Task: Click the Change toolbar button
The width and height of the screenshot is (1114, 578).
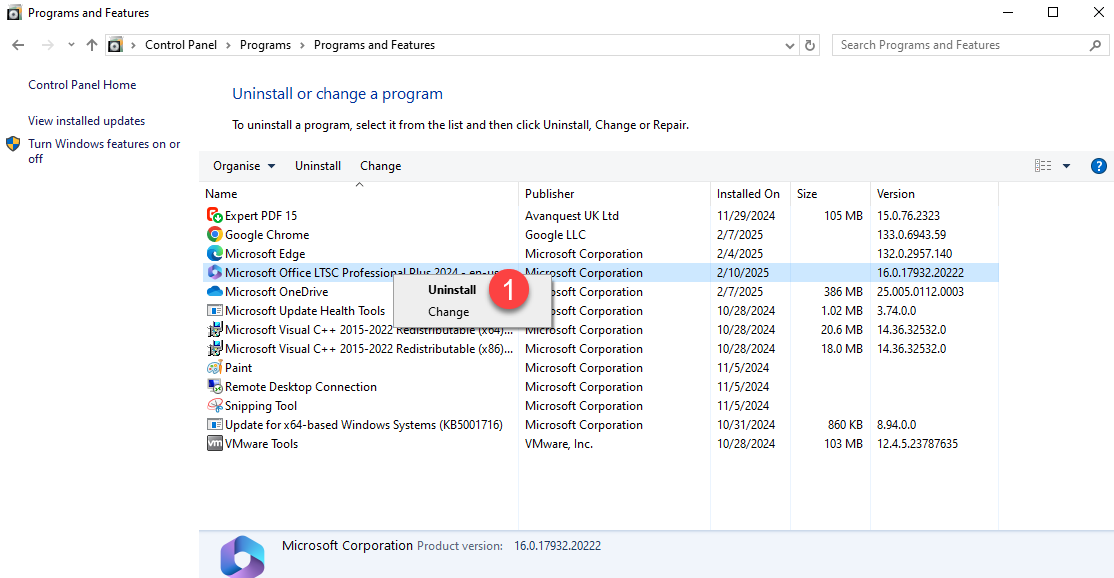Action: (x=381, y=165)
